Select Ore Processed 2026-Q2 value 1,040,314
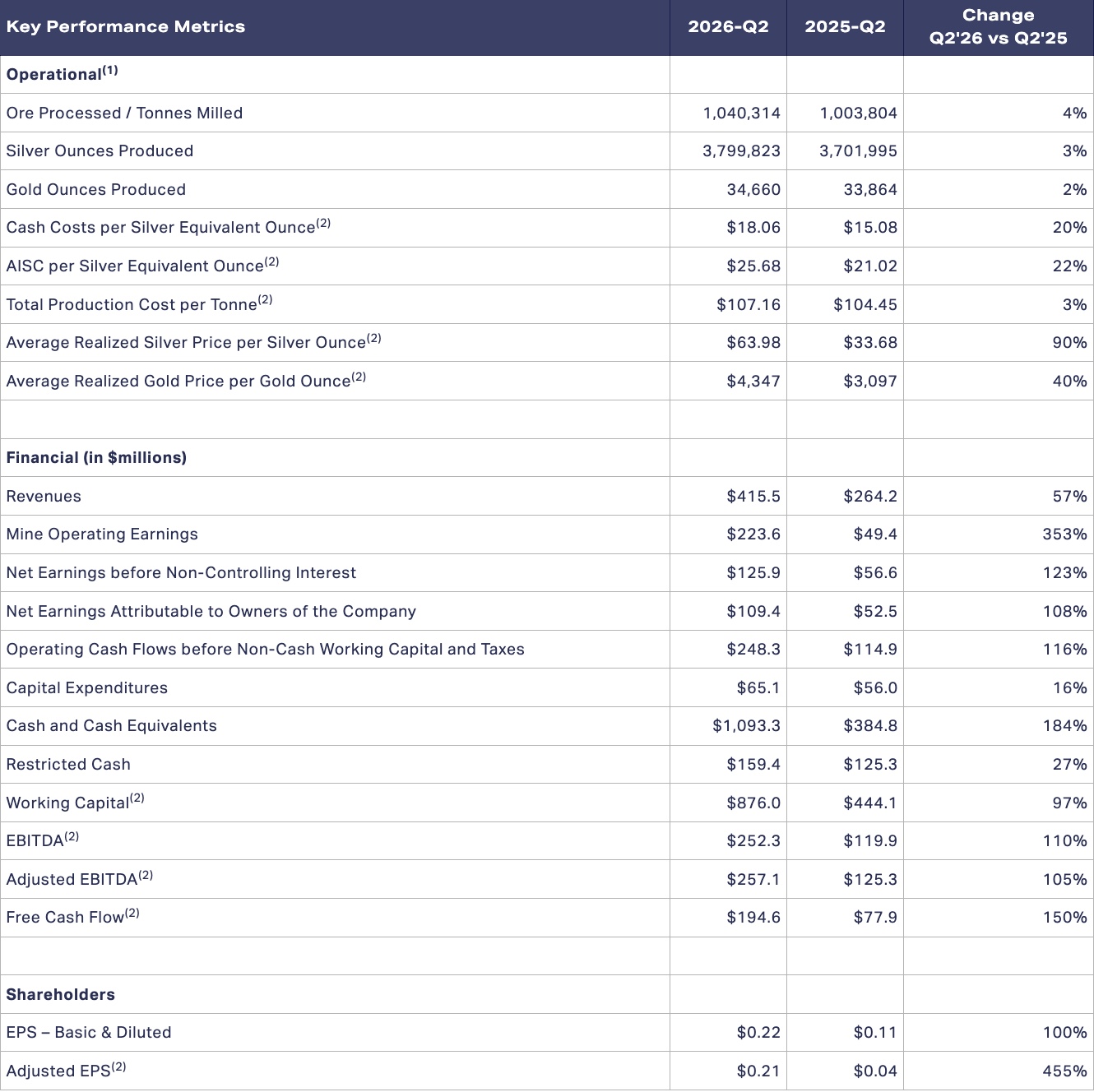 pos(741,113)
